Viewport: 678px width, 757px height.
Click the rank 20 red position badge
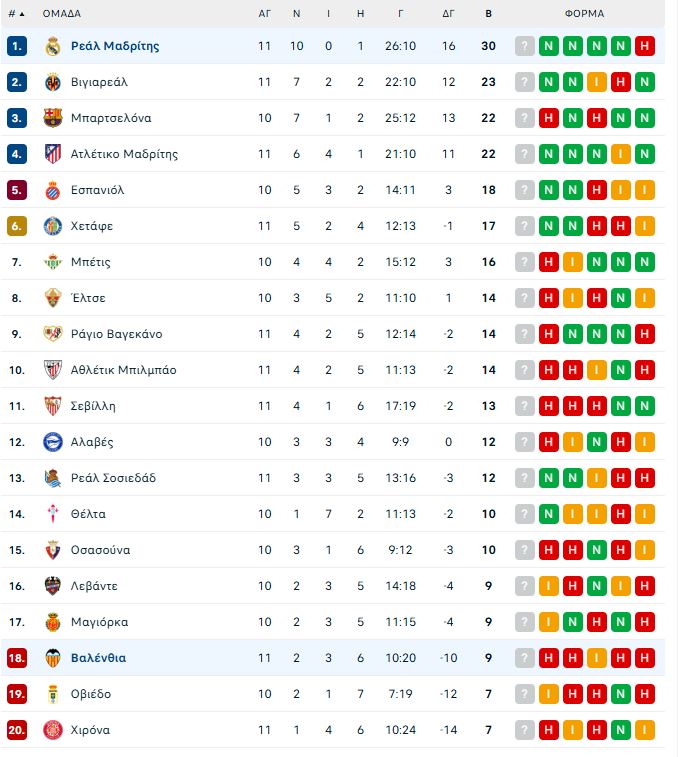click(16, 730)
